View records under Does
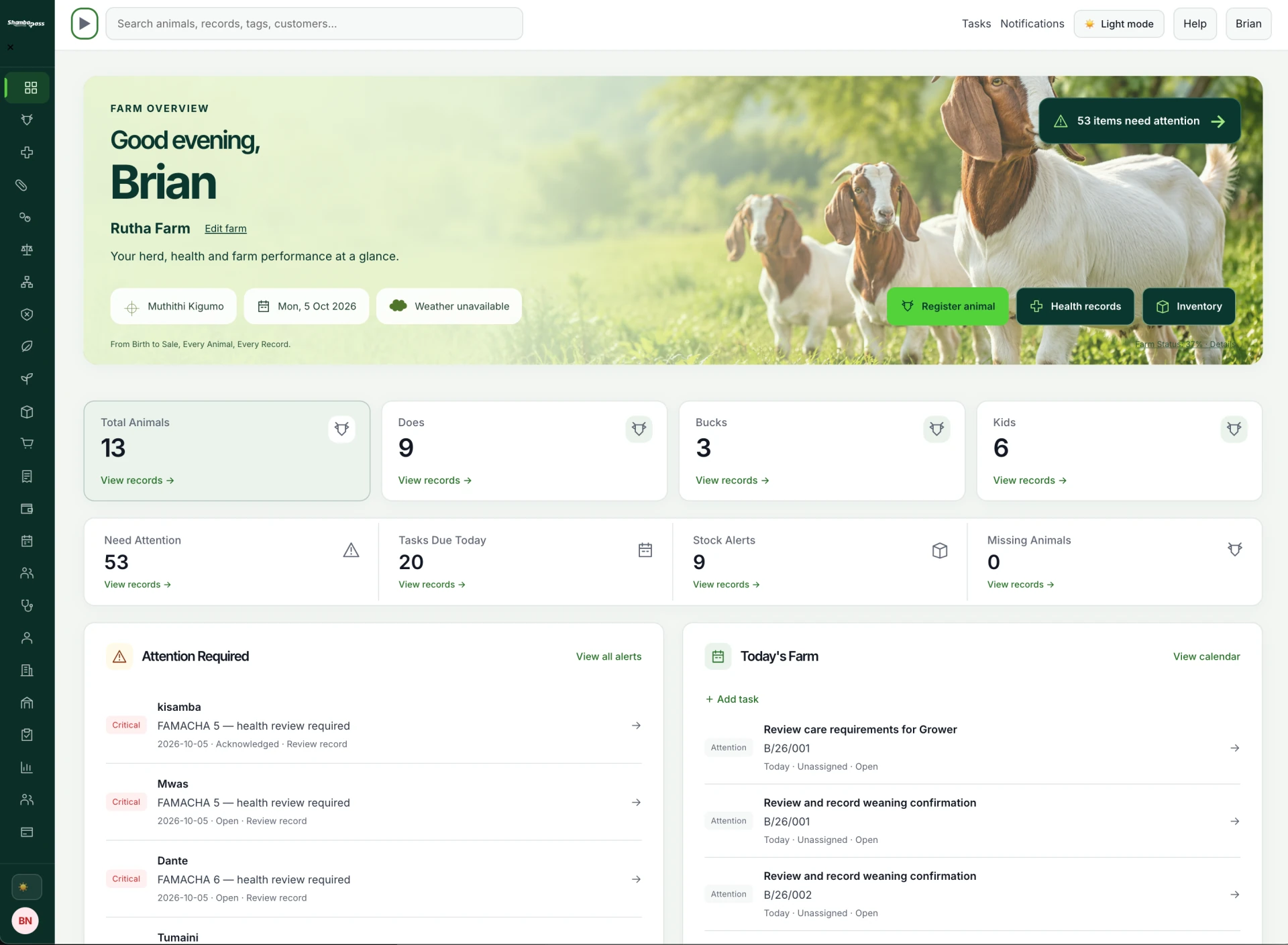1288x945 pixels. (x=435, y=481)
